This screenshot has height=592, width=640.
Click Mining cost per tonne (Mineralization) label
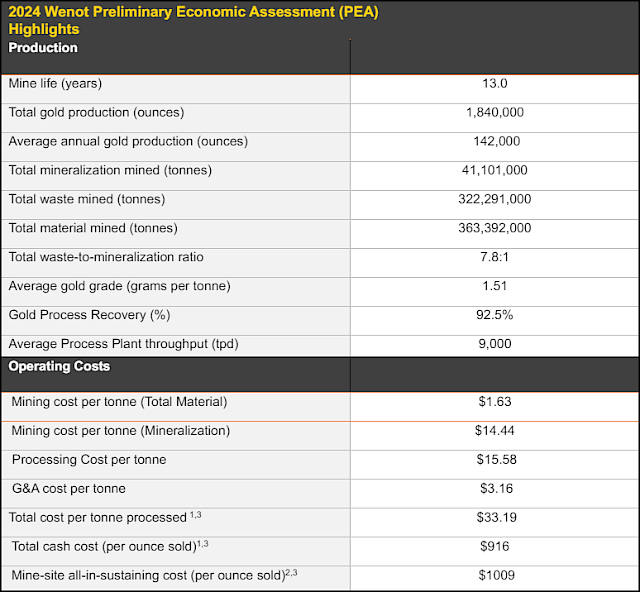[121, 432]
